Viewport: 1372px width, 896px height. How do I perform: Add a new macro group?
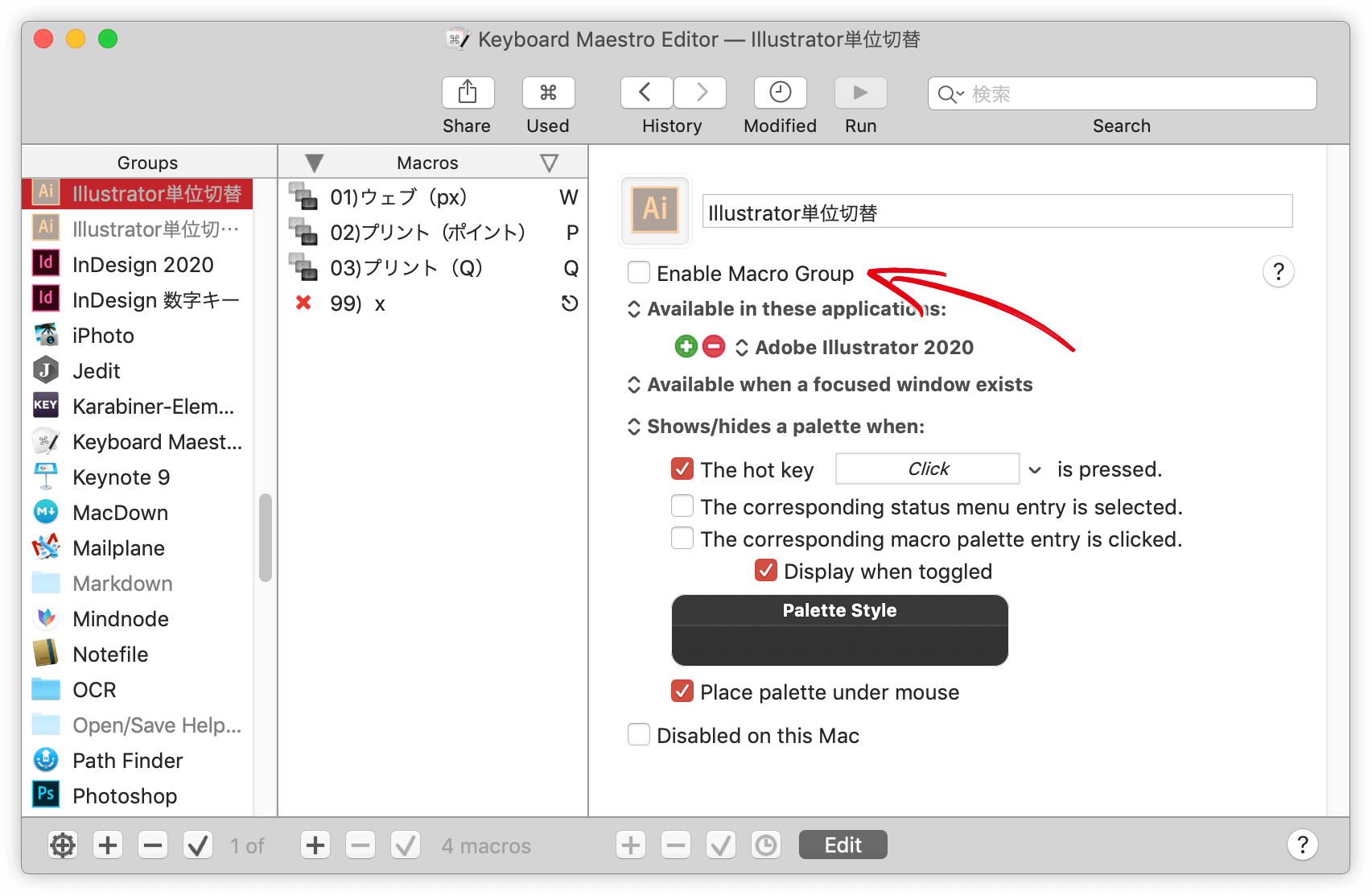(x=108, y=845)
